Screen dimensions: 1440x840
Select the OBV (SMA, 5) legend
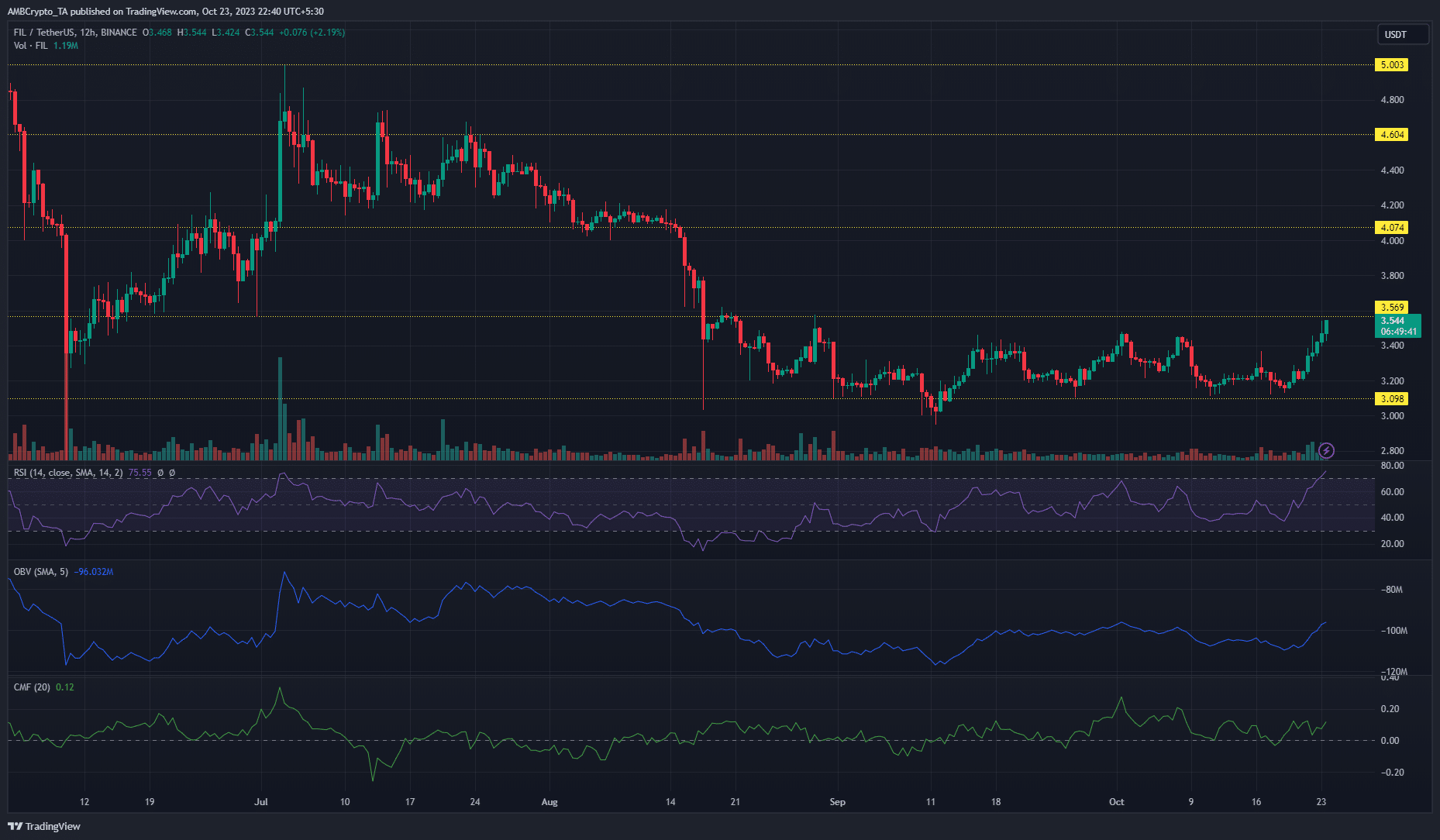41,572
